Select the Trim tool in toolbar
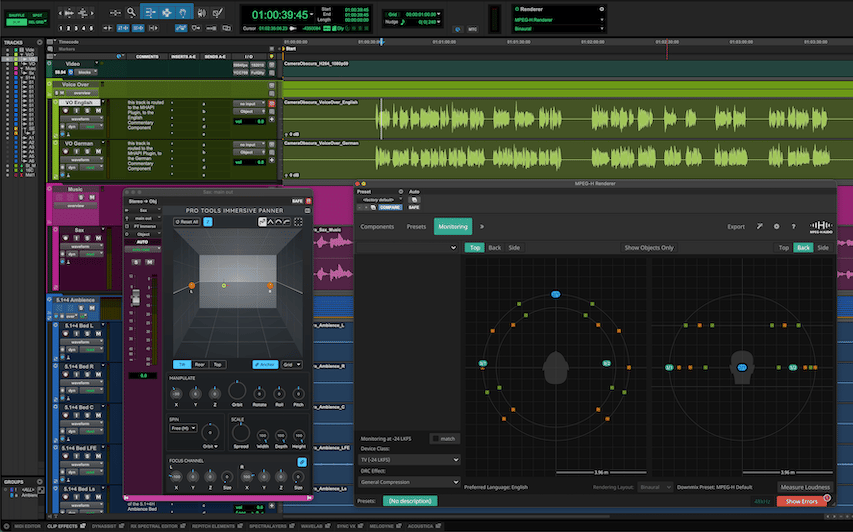This screenshot has height=532, width=853. (150, 12)
